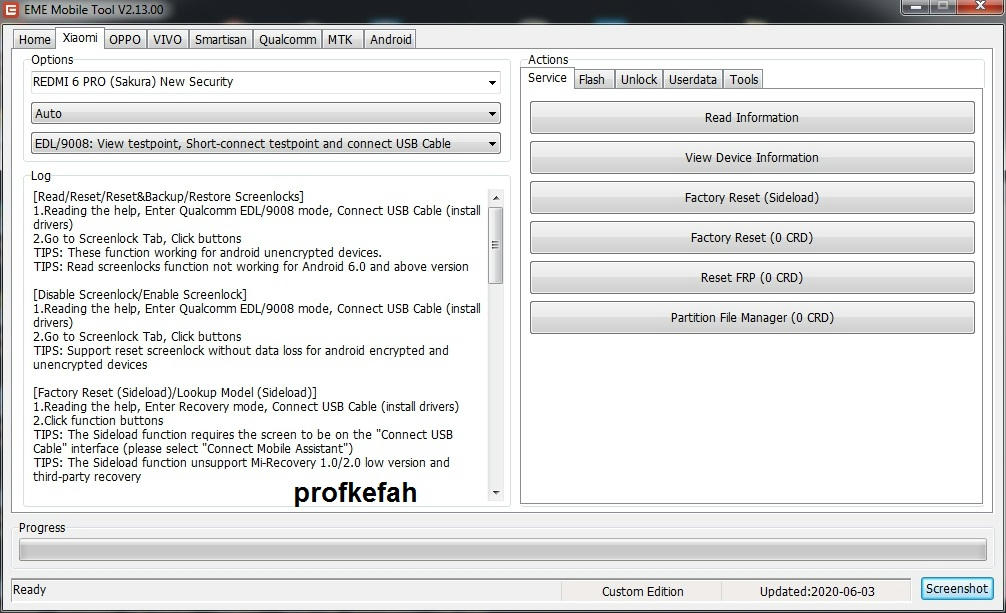1006x613 pixels.
Task: Open the Unlock actions tab
Action: (638, 79)
